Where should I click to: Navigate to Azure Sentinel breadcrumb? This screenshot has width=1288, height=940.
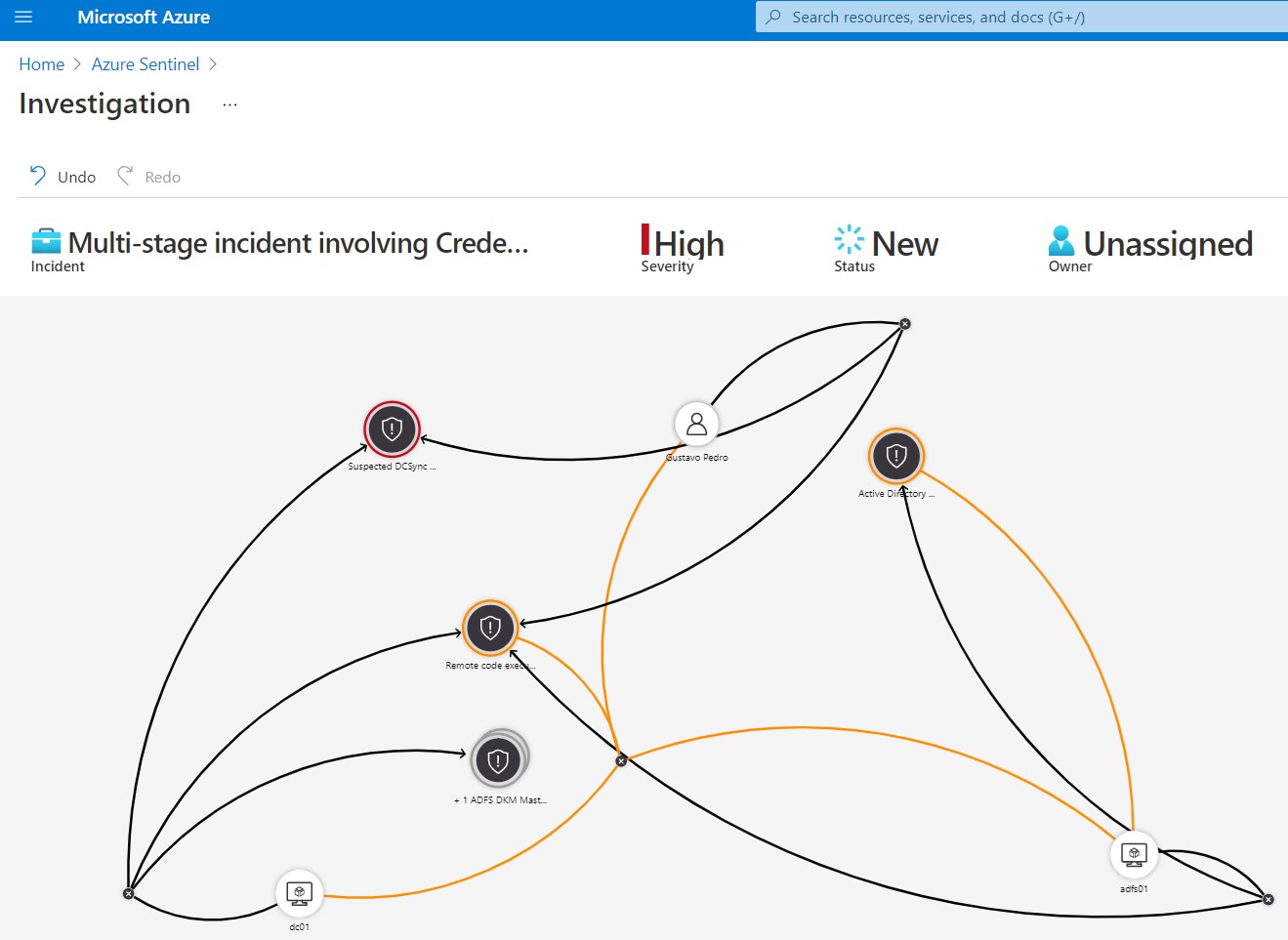tap(145, 64)
